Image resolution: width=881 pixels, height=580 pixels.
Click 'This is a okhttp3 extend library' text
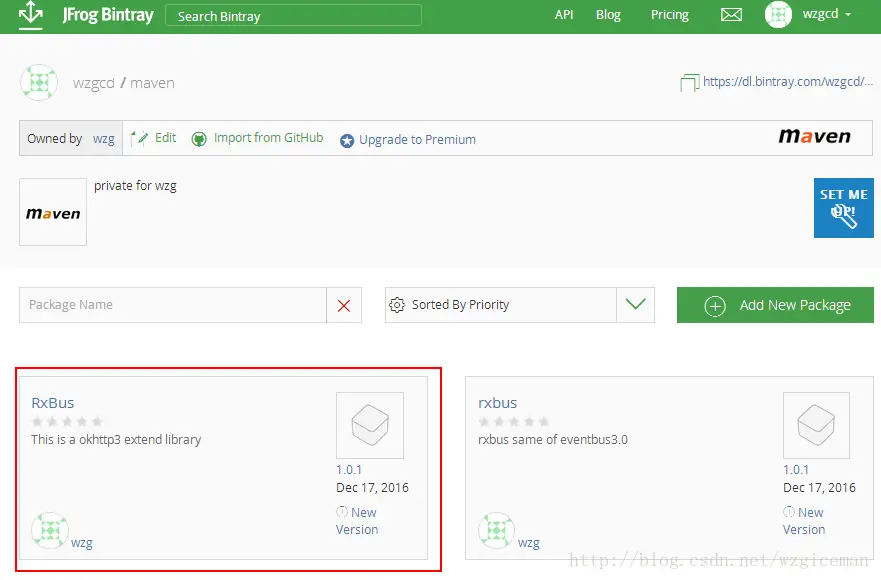(116, 439)
